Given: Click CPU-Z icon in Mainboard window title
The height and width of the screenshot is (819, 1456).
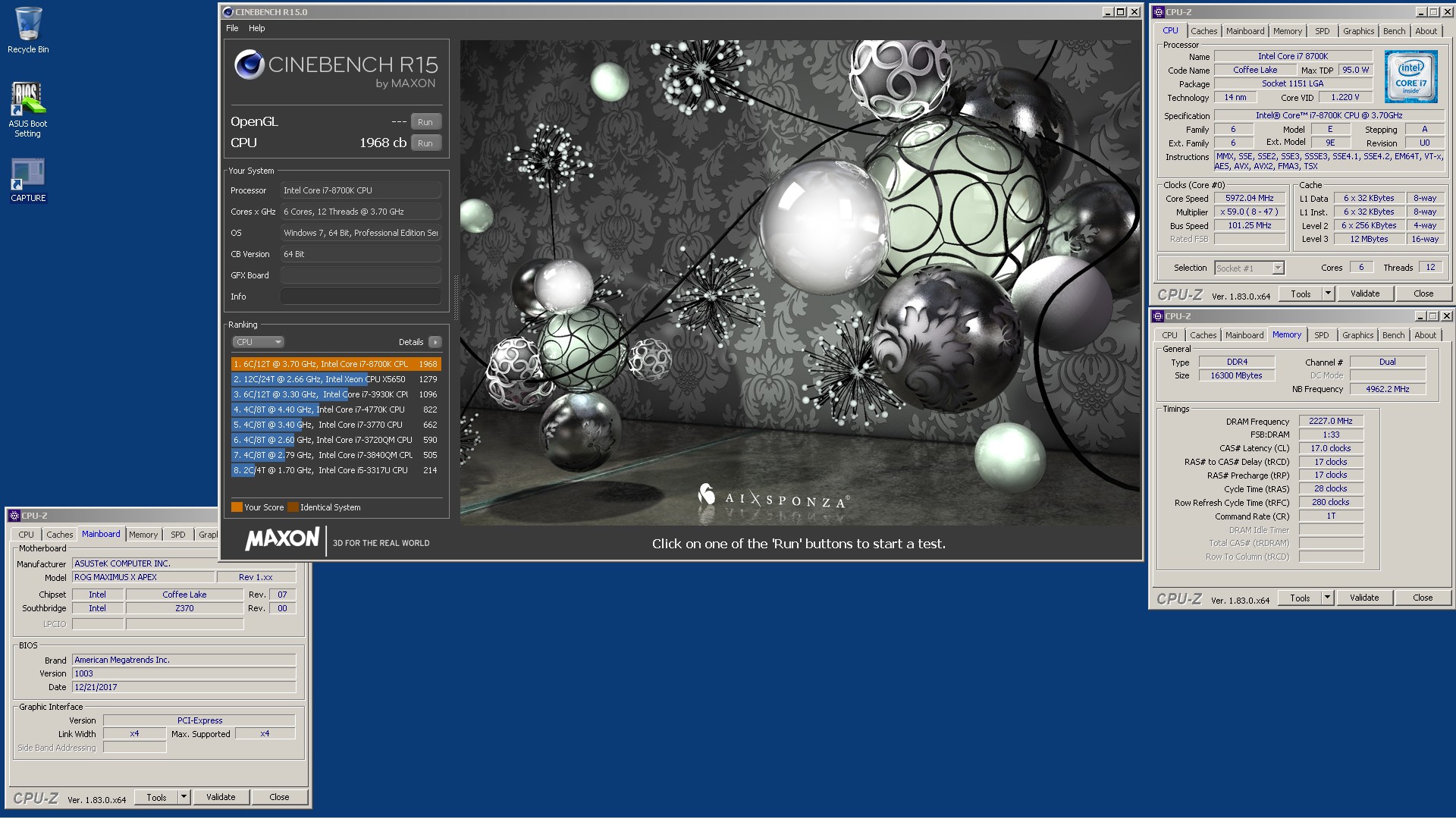Looking at the screenshot, I should (x=14, y=516).
